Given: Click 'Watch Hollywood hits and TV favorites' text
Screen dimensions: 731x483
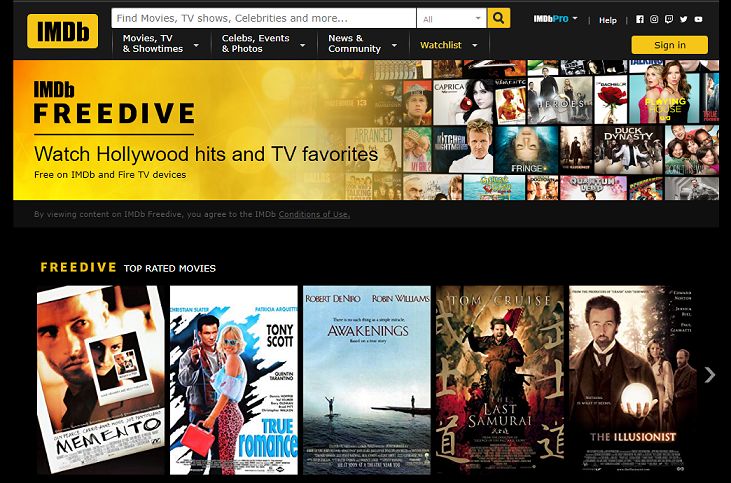Looking at the screenshot, I should point(206,154).
